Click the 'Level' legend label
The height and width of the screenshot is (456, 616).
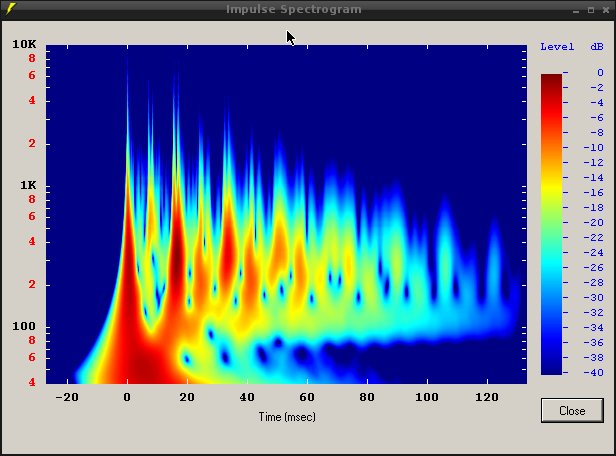coord(557,47)
